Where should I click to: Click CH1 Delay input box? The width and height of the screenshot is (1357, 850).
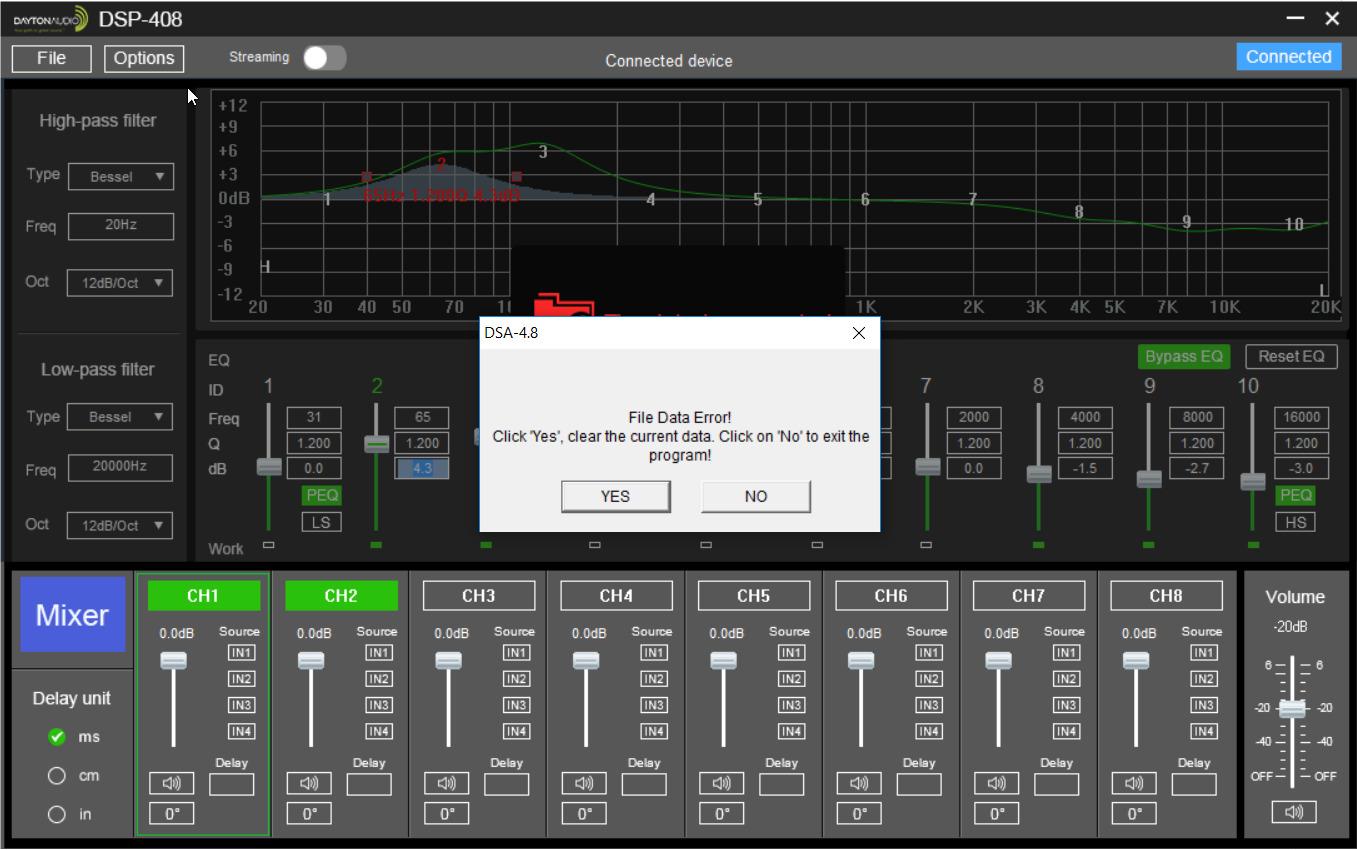click(231, 783)
